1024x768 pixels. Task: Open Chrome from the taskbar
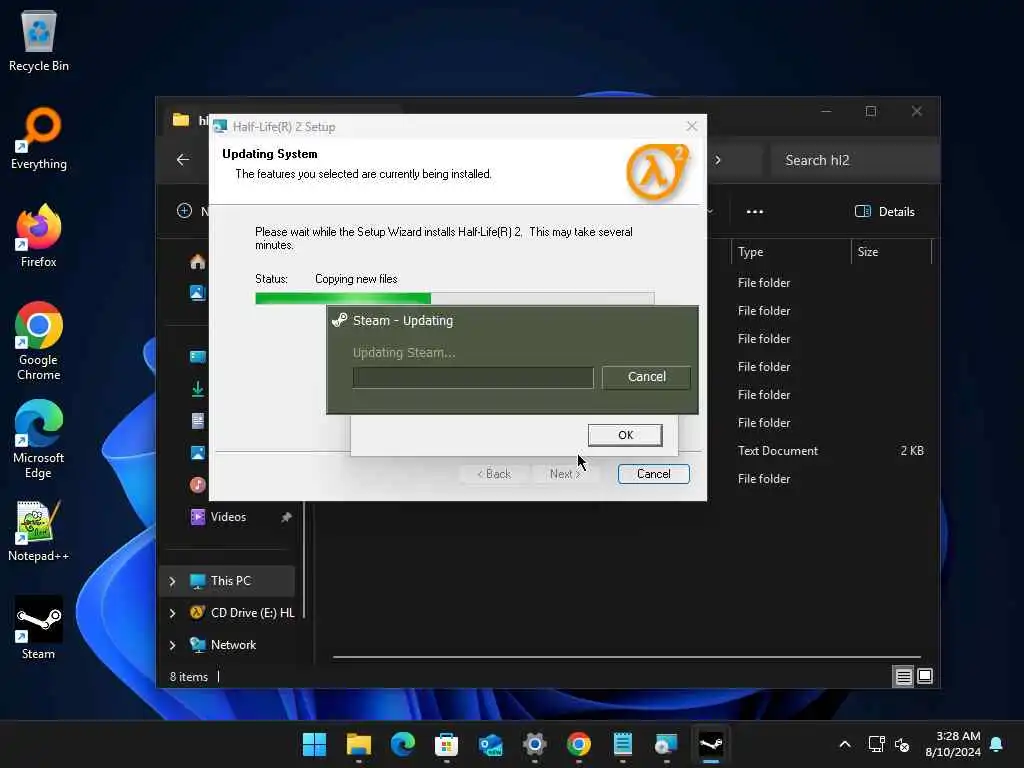pos(579,744)
